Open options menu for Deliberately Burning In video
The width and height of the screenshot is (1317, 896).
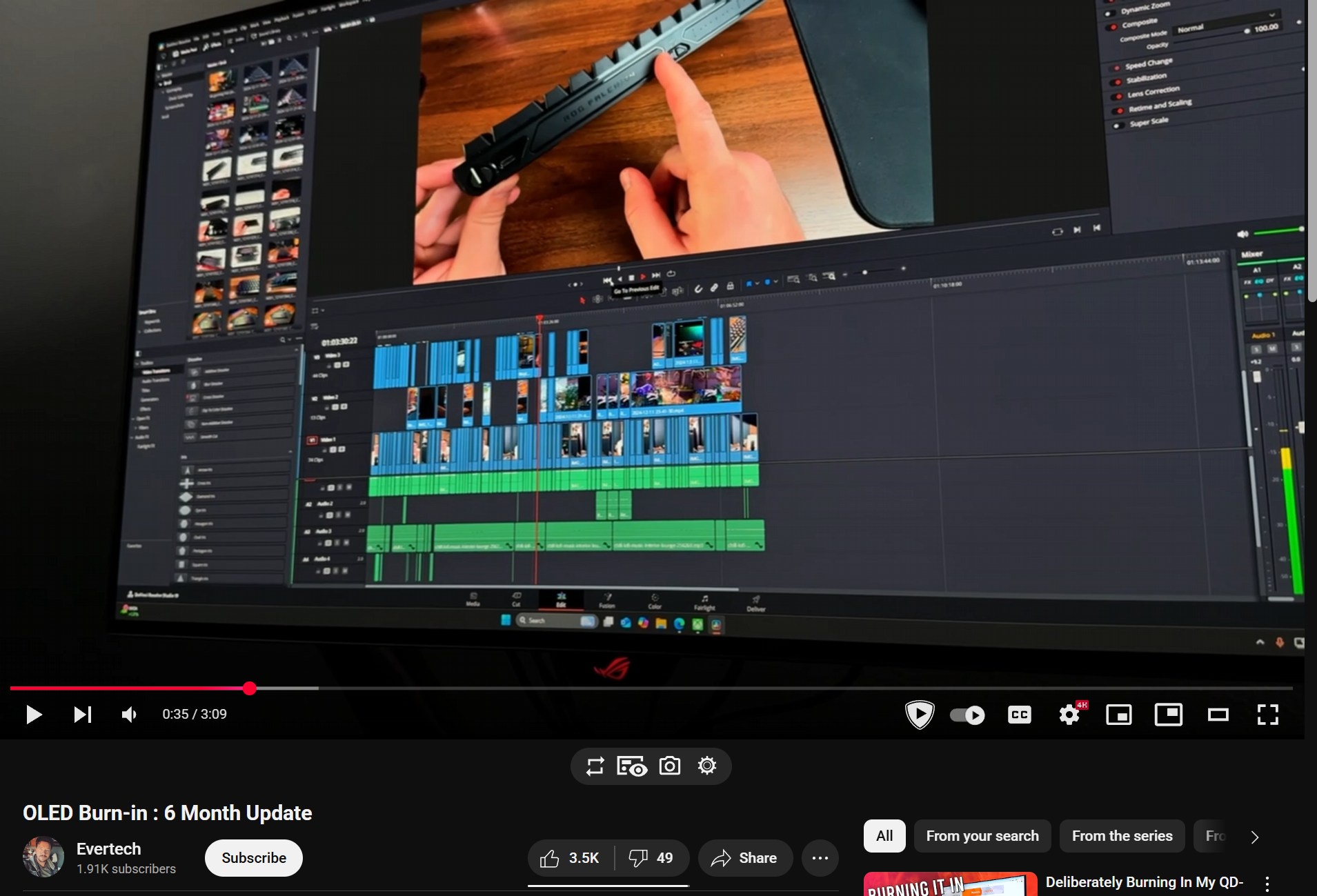1267,884
